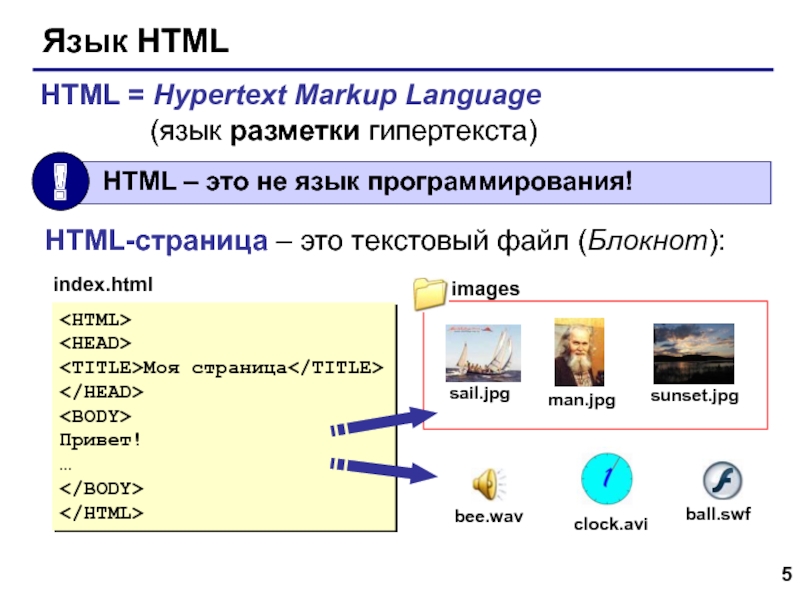800x600 pixels.
Task: Click the ball.swf file name
Action: coord(717,514)
